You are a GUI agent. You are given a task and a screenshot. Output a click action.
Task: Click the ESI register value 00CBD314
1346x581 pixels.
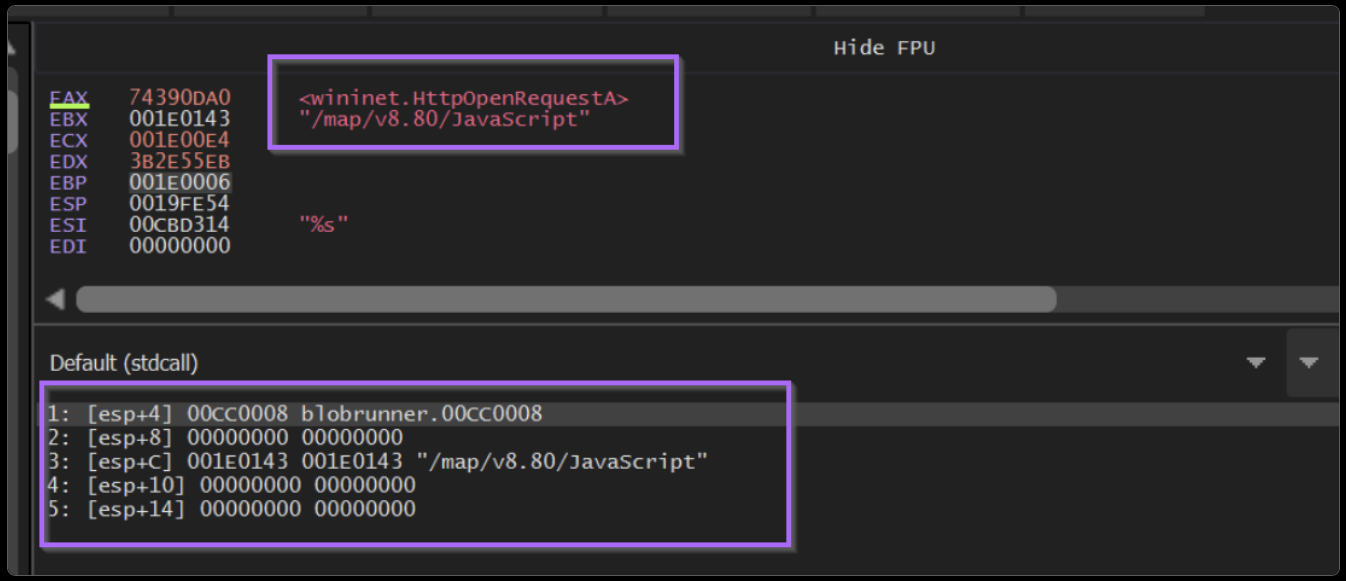[x=180, y=225]
